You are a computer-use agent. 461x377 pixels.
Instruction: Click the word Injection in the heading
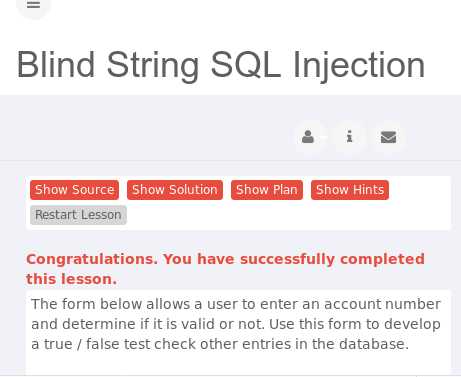[x=359, y=65]
